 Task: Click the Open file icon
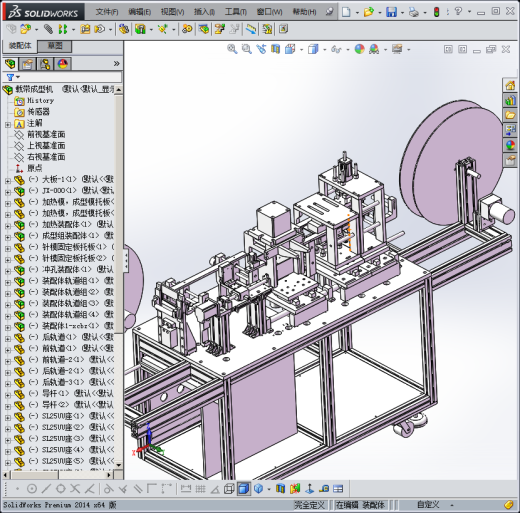368,12
